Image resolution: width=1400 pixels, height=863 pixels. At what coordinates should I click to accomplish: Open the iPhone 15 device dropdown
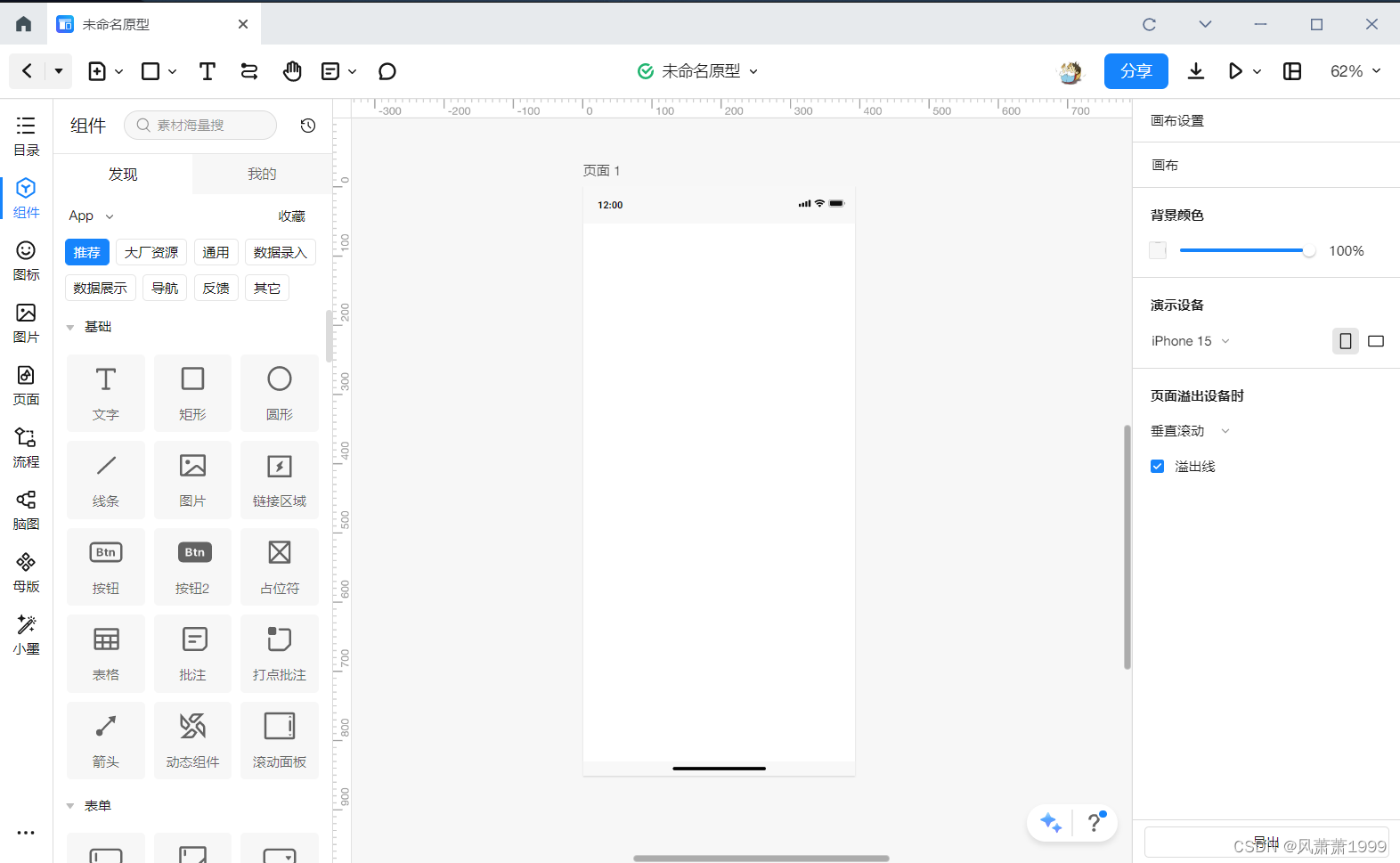point(1191,341)
